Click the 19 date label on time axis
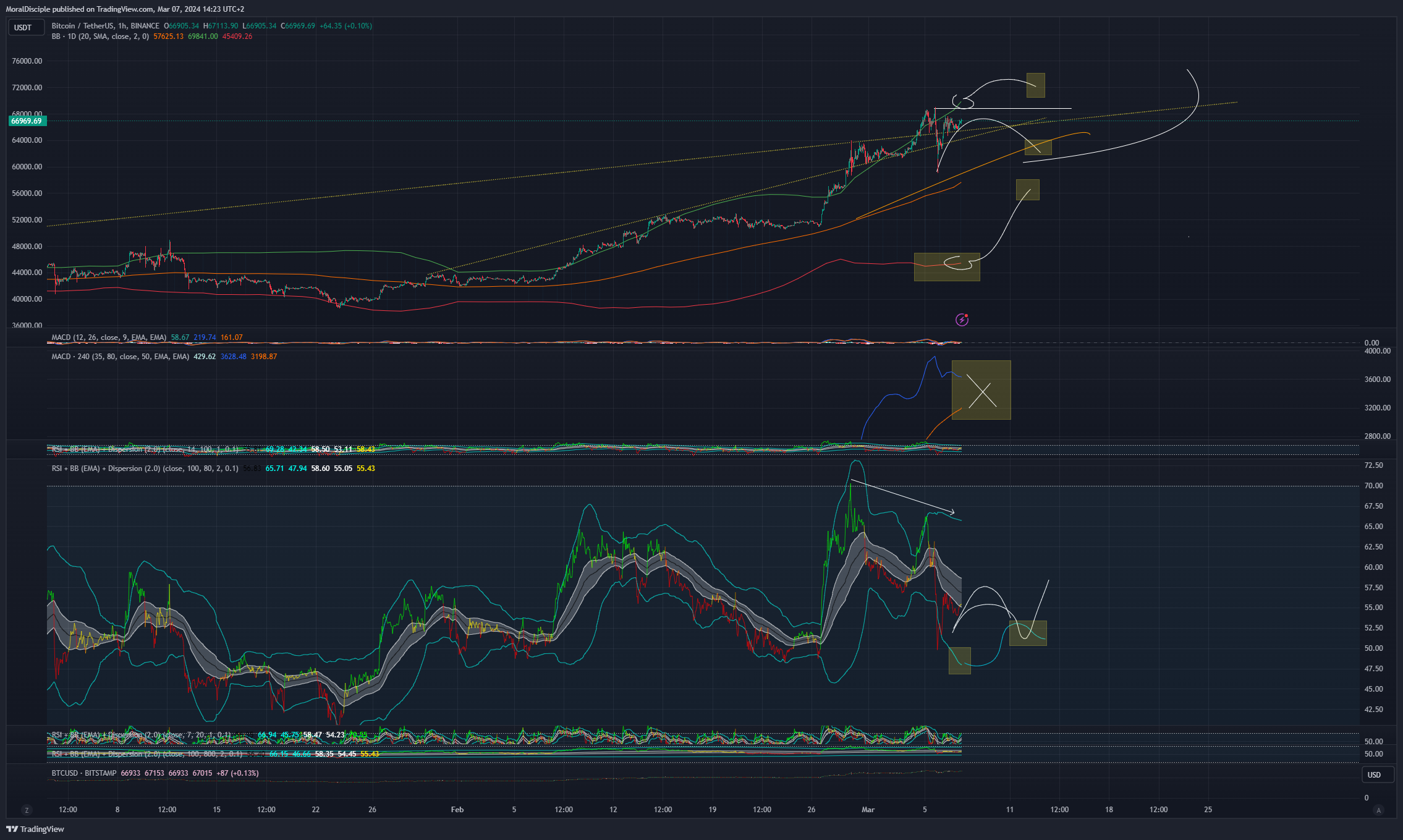Image resolution: width=1403 pixels, height=840 pixels. [x=713, y=810]
